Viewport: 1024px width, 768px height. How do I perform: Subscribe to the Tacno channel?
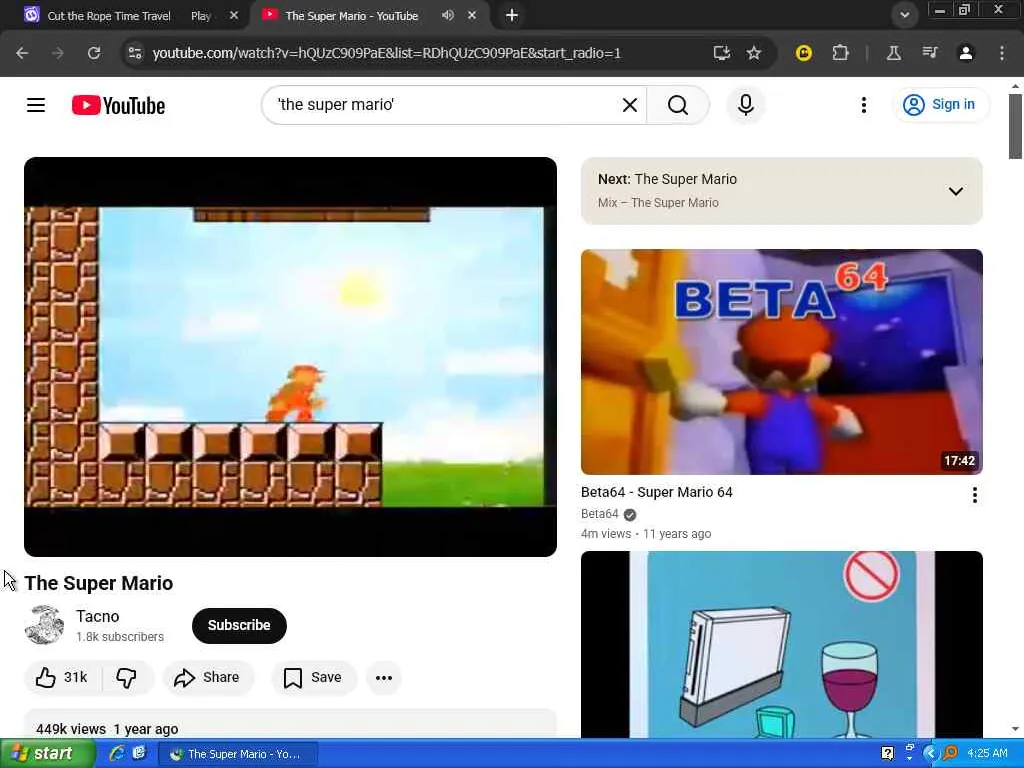pyautogui.click(x=239, y=626)
